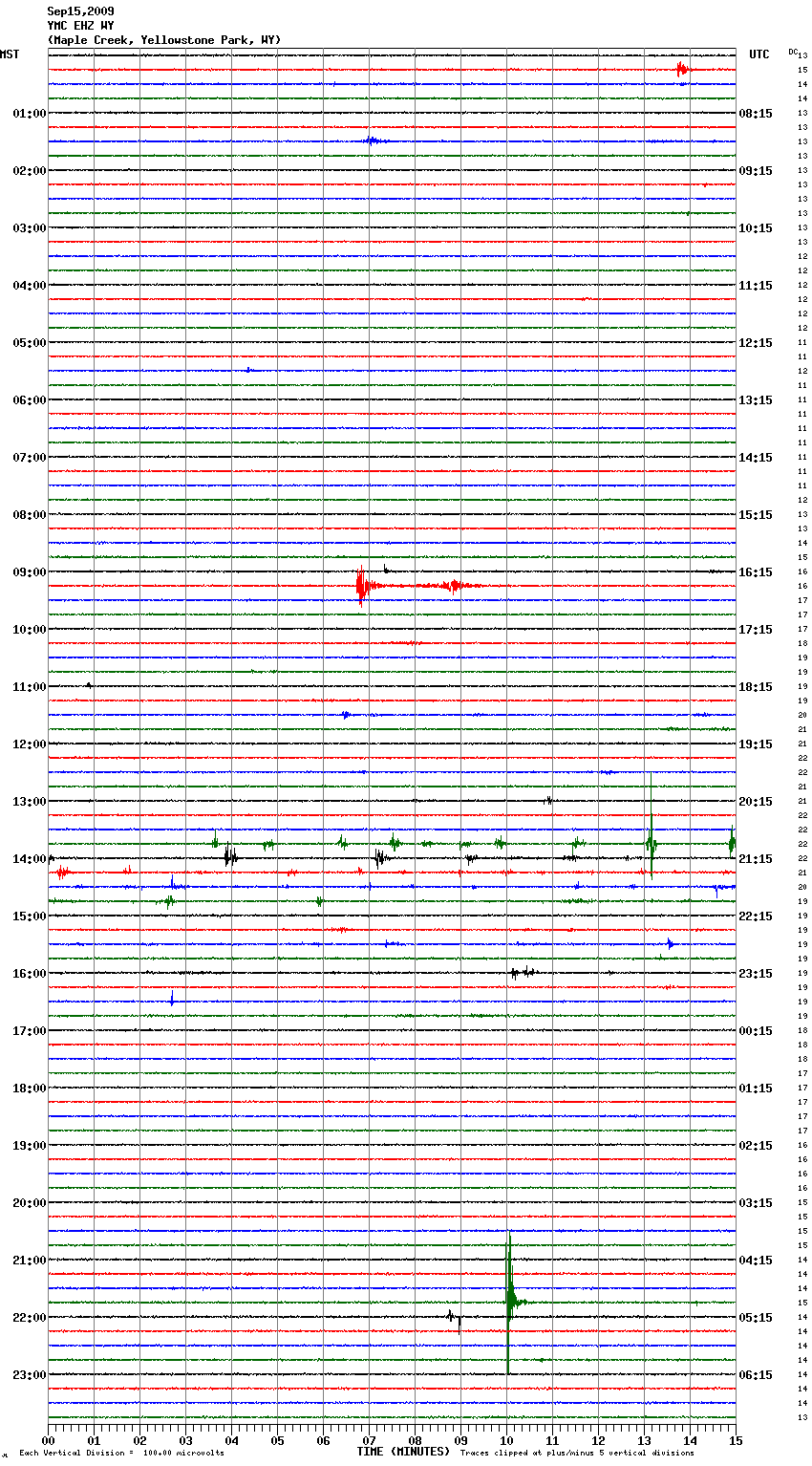Viewport: 812px width, 1466px height.
Task: Click minute tick label 12 on bottom axis
Action: pos(598,1440)
